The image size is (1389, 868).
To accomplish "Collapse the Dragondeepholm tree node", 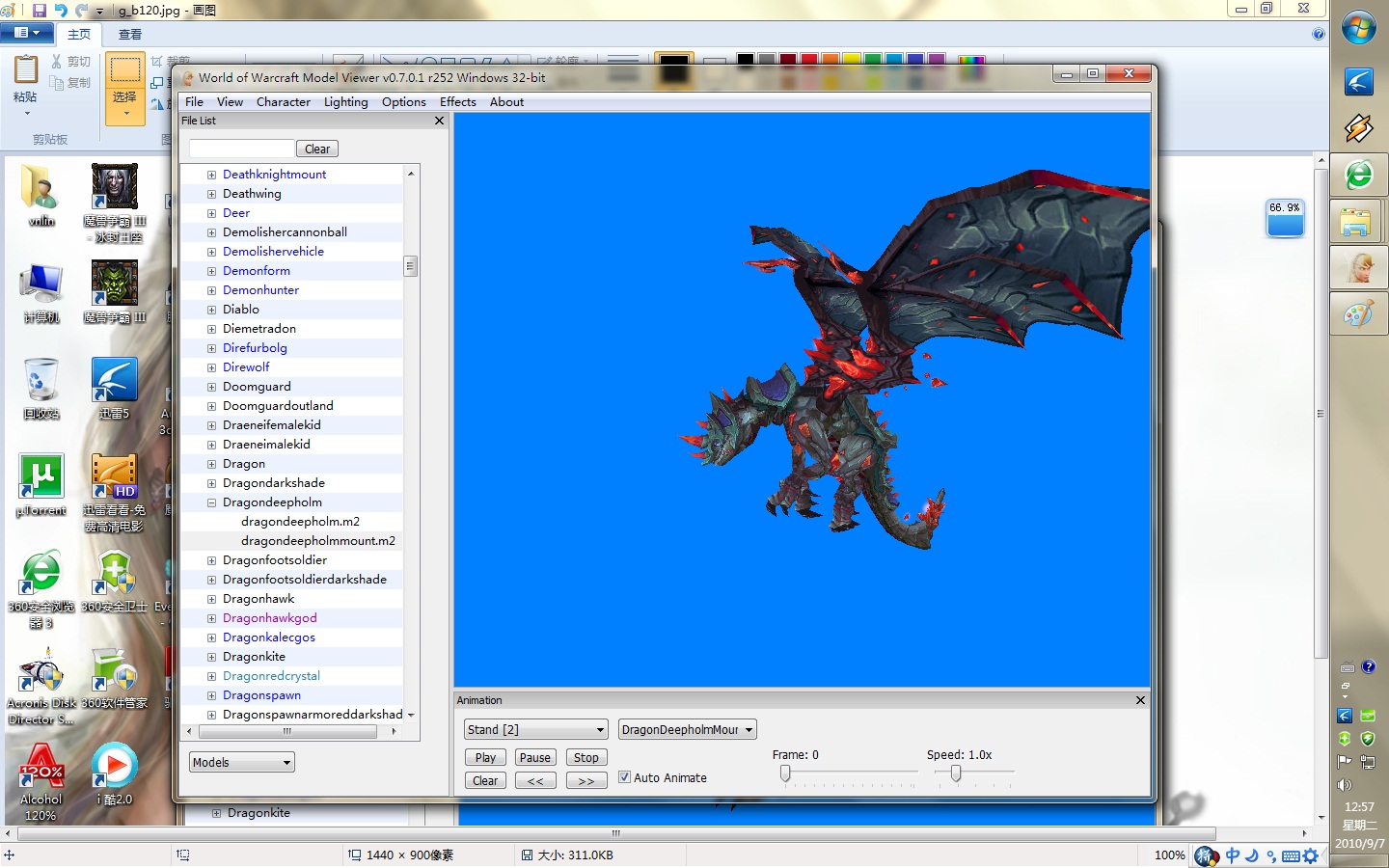I will point(211,502).
